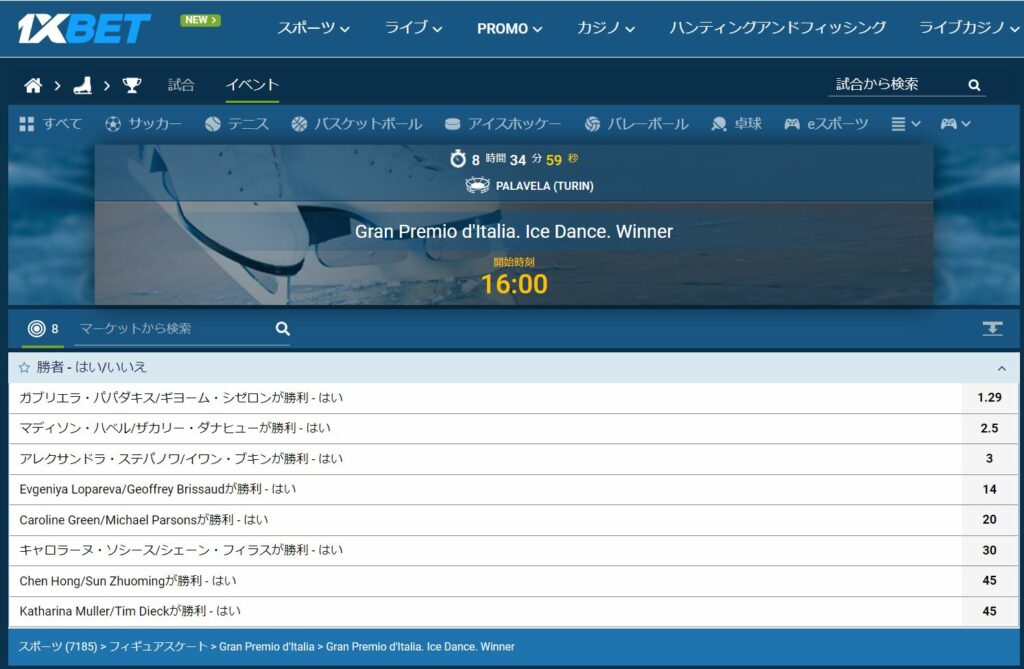
Task: Click the trophy icon in breadcrumb
Action: click(132, 86)
